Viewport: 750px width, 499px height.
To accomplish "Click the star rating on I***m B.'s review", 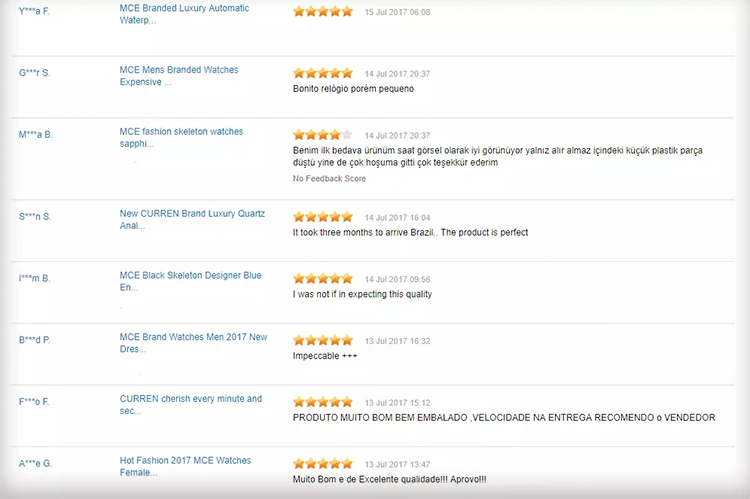I will click(x=322, y=279).
